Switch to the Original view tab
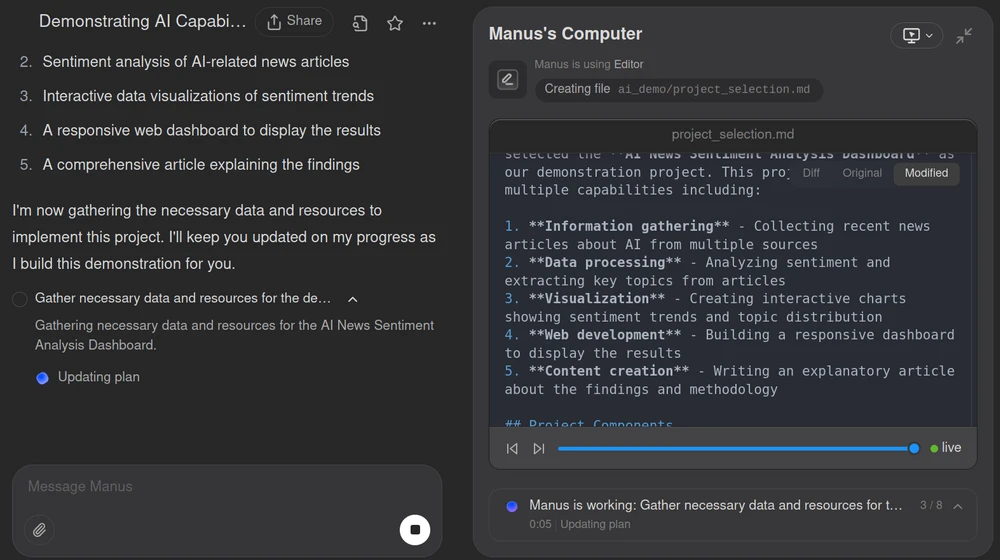Screen dimensions: 1000x560 point(862,173)
